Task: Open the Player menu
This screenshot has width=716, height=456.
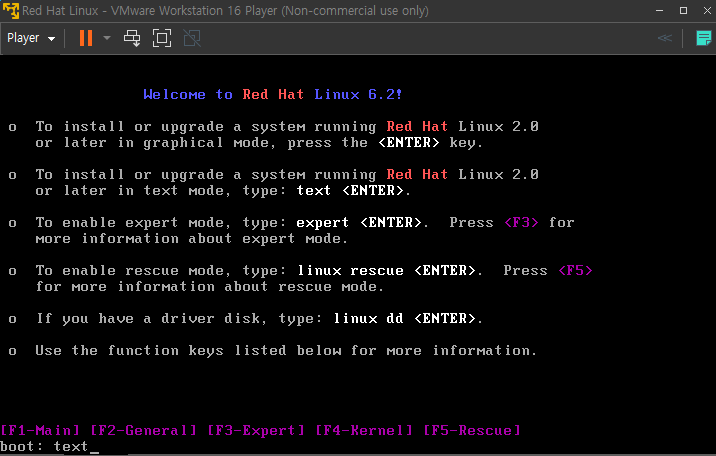Action: tap(31, 38)
